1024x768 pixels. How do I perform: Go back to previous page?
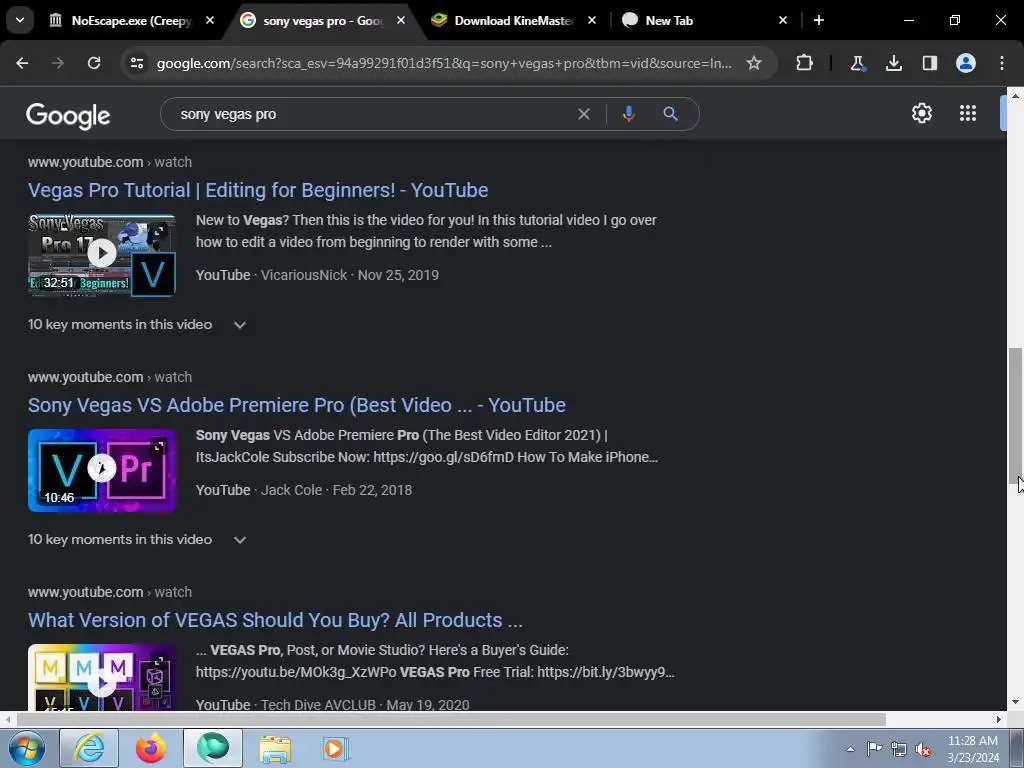point(22,63)
